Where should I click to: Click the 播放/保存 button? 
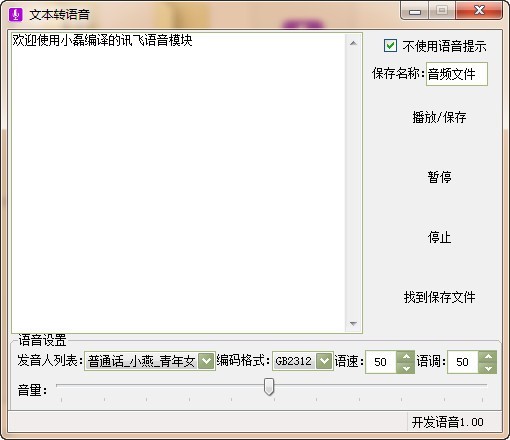[x=439, y=117]
